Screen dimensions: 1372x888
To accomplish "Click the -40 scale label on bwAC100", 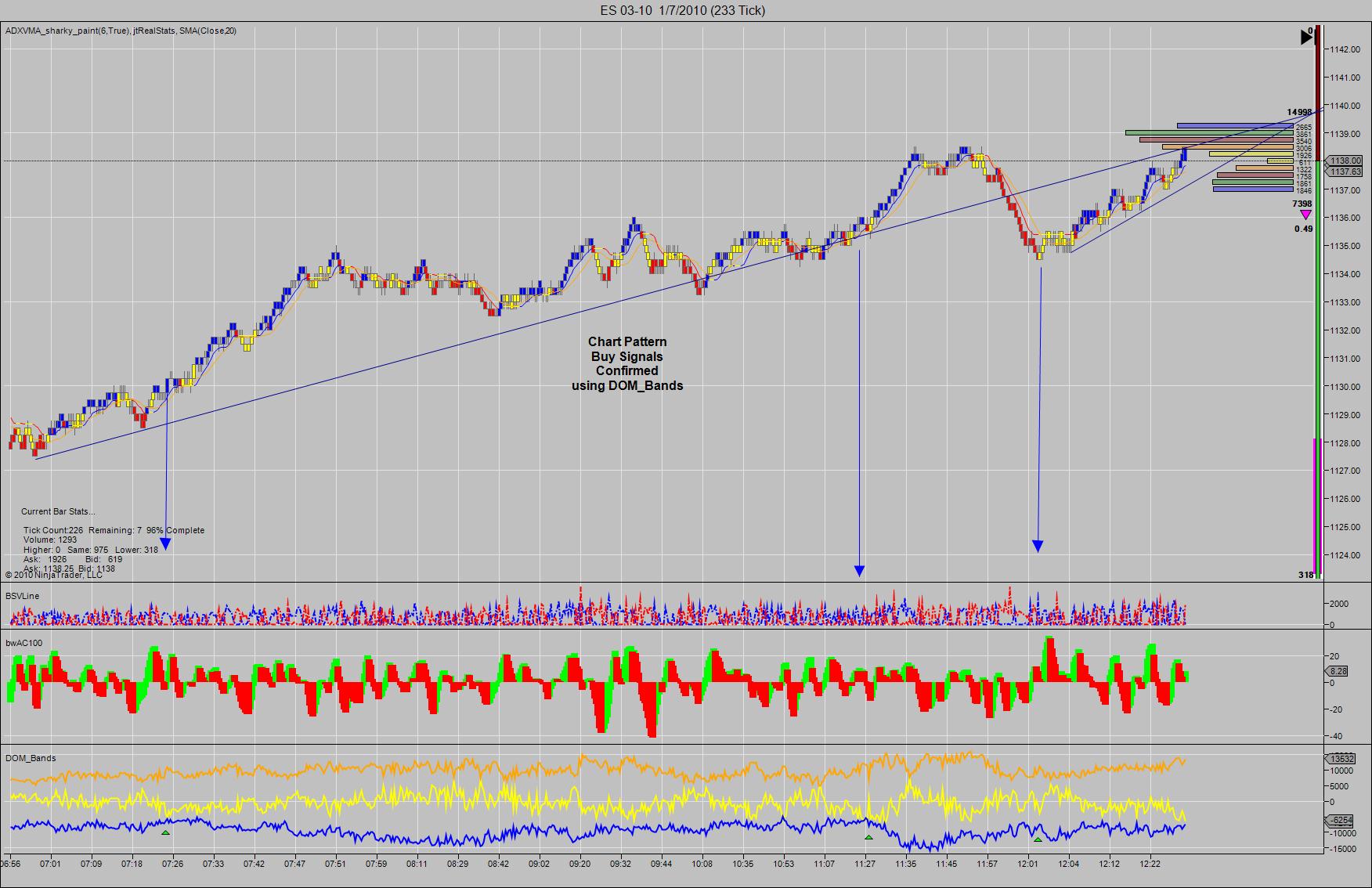I will coord(1336,736).
